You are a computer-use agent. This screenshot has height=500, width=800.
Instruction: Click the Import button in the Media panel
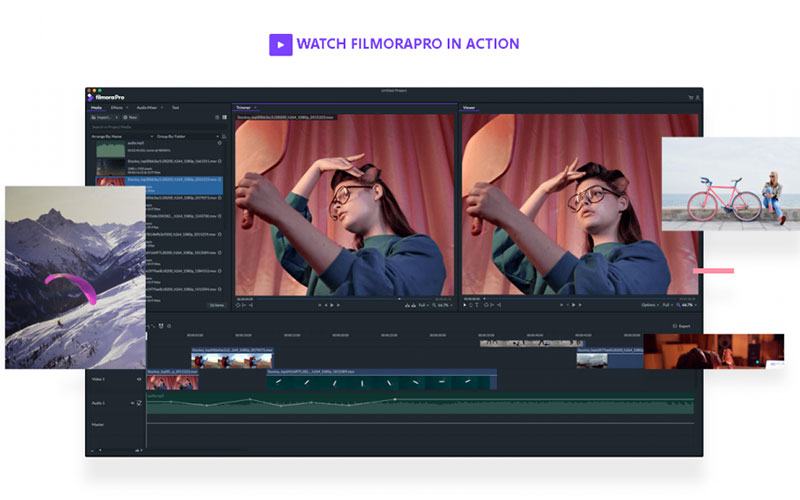point(102,117)
